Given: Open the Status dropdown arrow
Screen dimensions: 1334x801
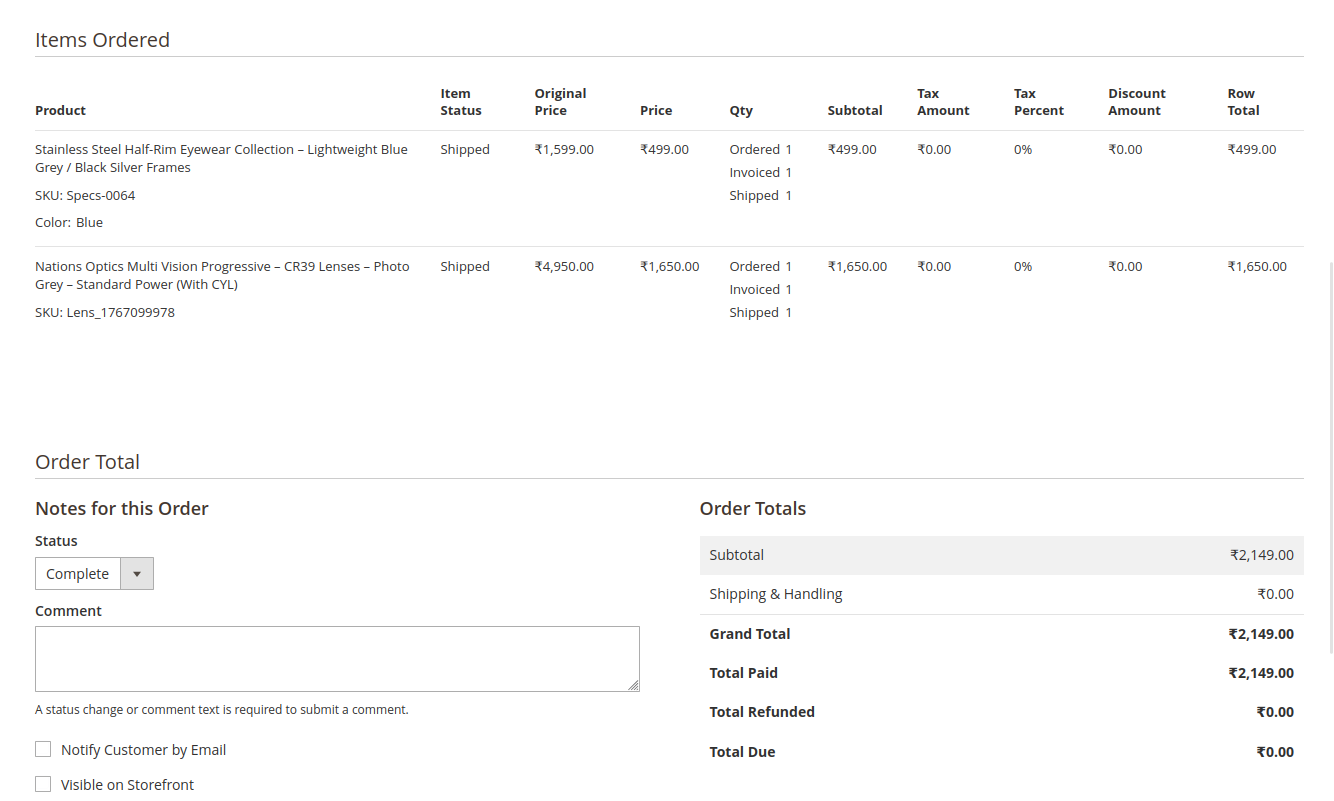Looking at the screenshot, I should click(137, 574).
